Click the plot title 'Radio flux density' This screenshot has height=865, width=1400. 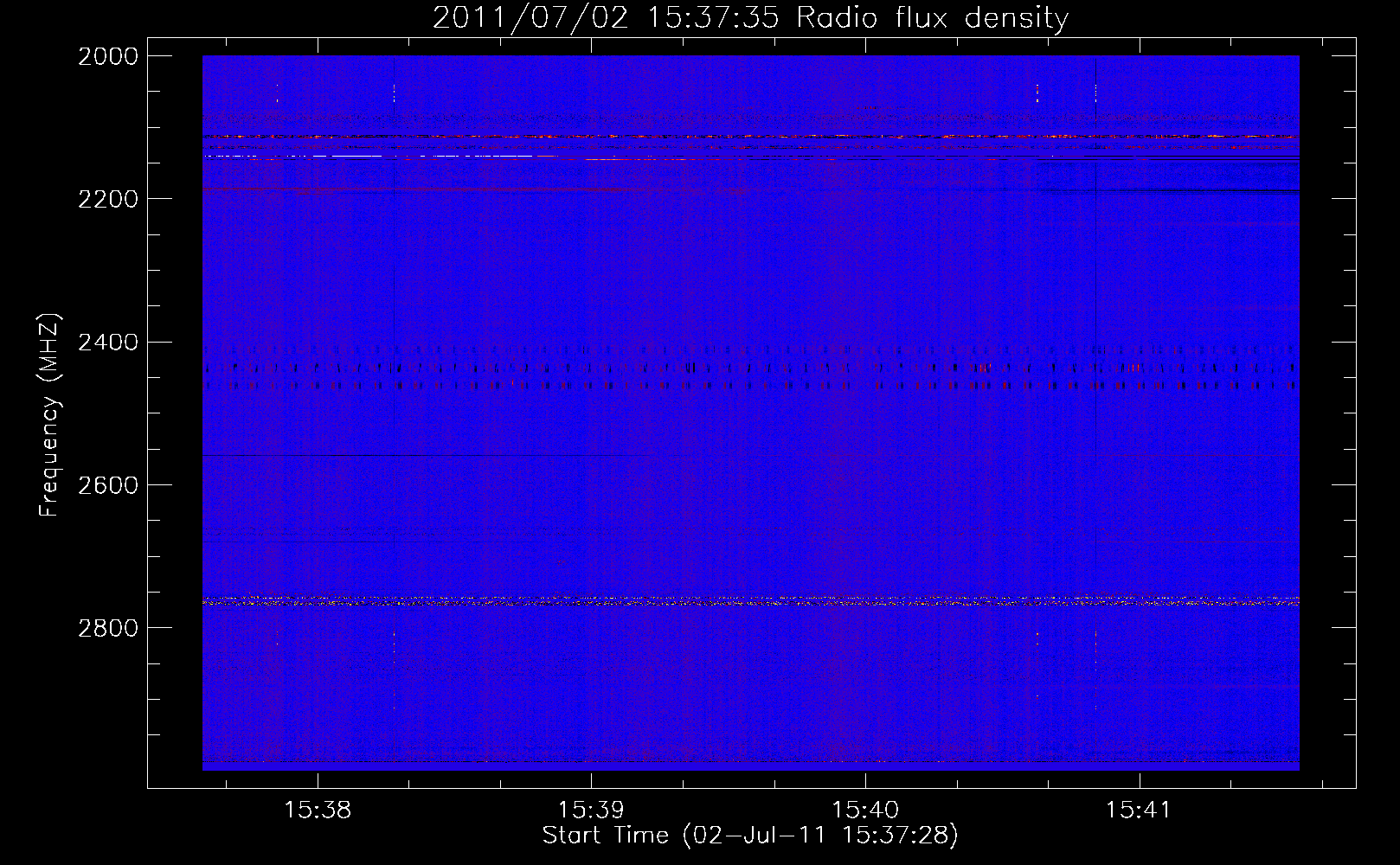click(932, 17)
